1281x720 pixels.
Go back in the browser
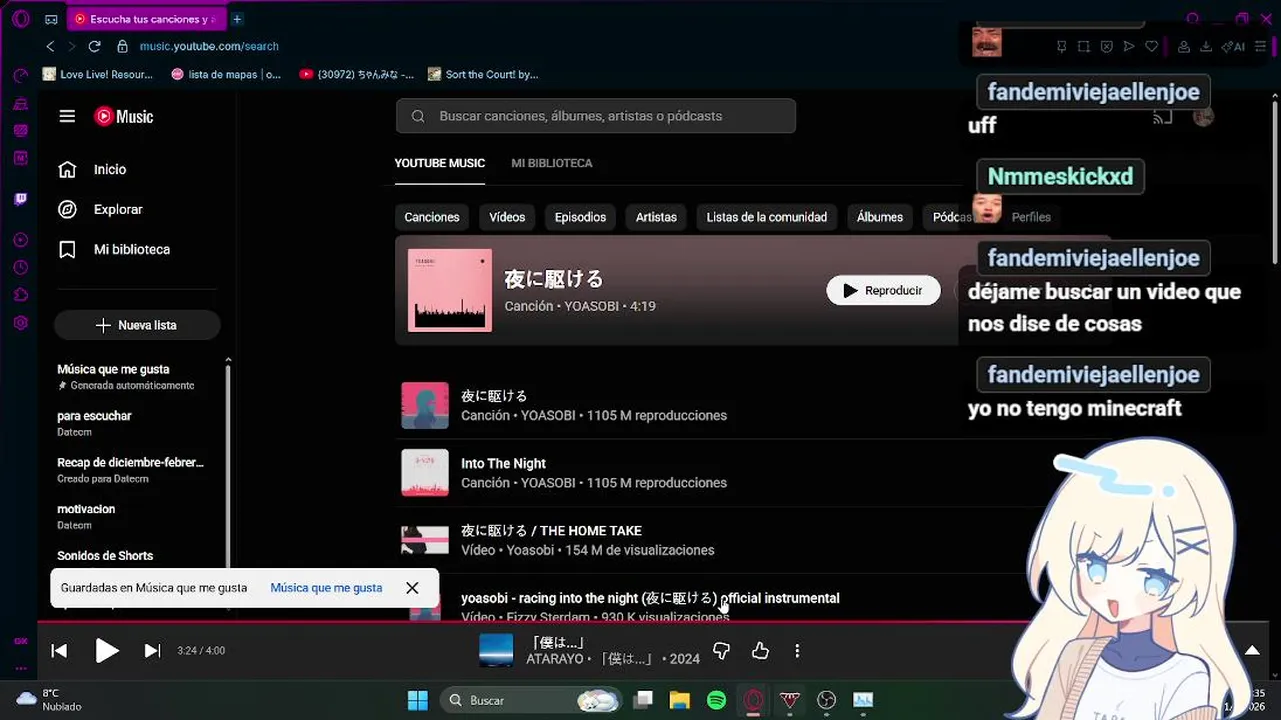50,46
